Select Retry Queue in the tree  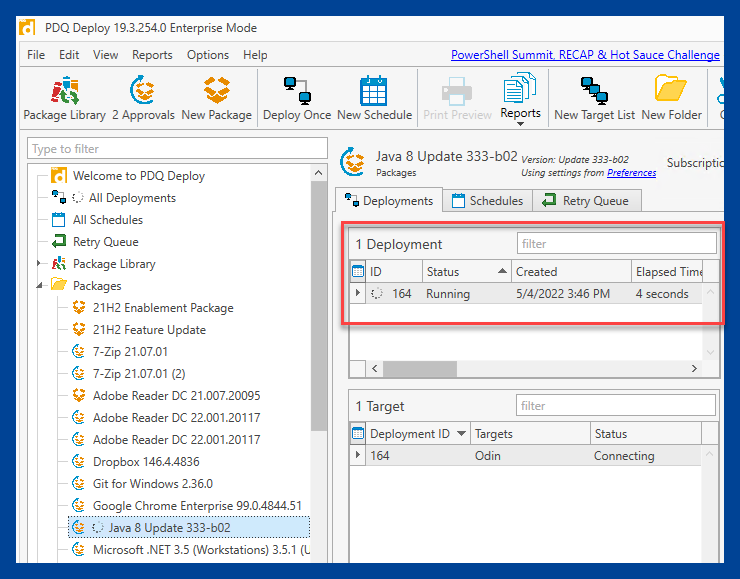pos(106,242)
